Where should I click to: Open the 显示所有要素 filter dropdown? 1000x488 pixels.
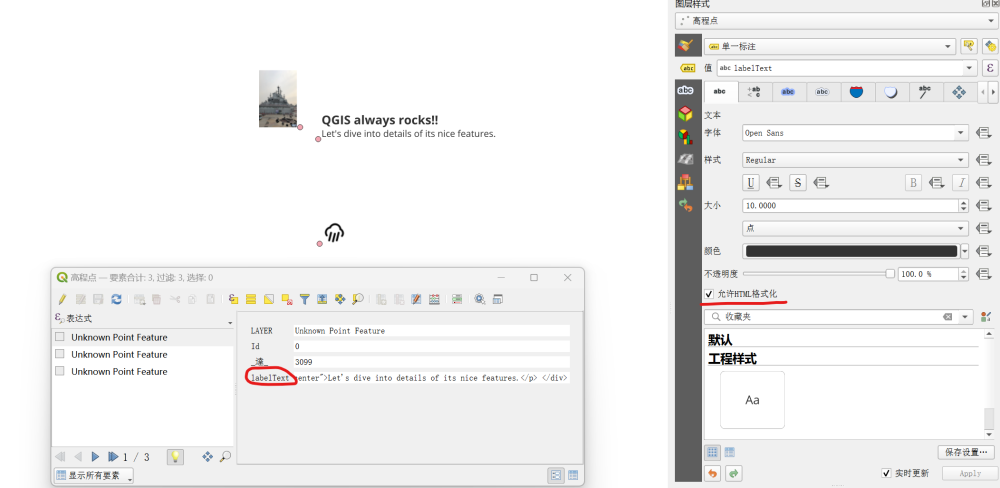coord(94,475)
